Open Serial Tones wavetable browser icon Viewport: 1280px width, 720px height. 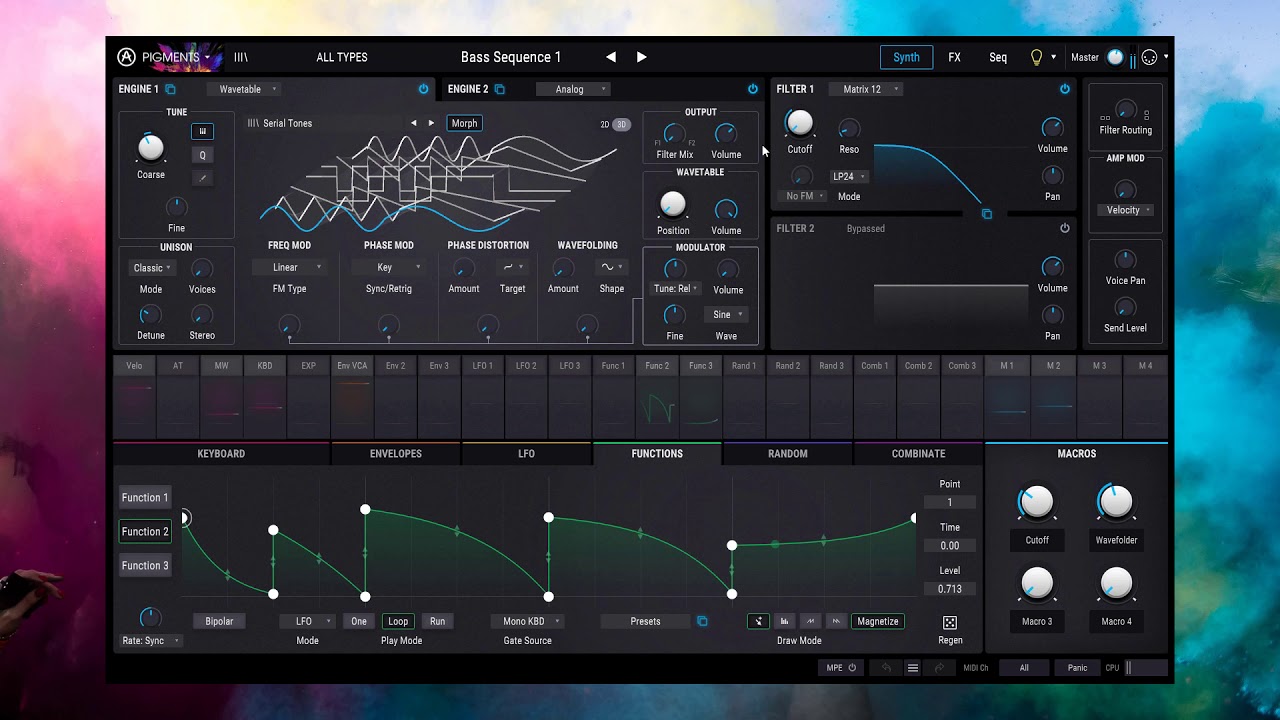pos(254,123)
